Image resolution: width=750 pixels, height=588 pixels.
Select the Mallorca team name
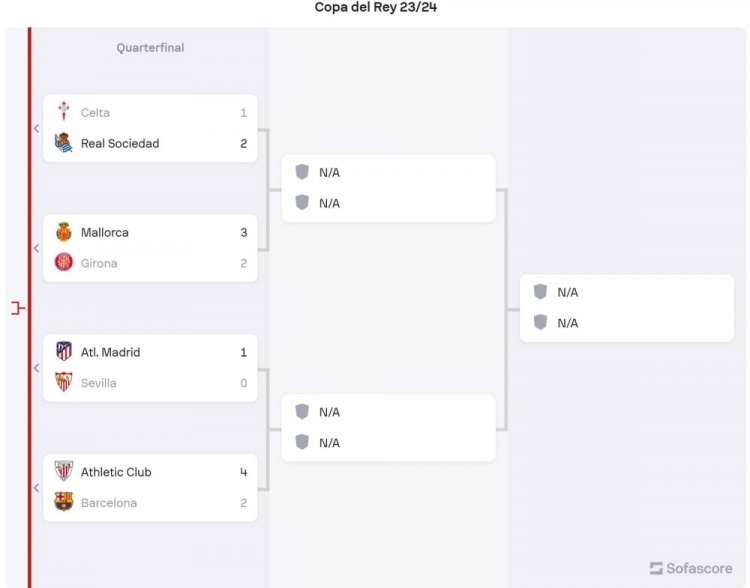[x=105, y=232]
